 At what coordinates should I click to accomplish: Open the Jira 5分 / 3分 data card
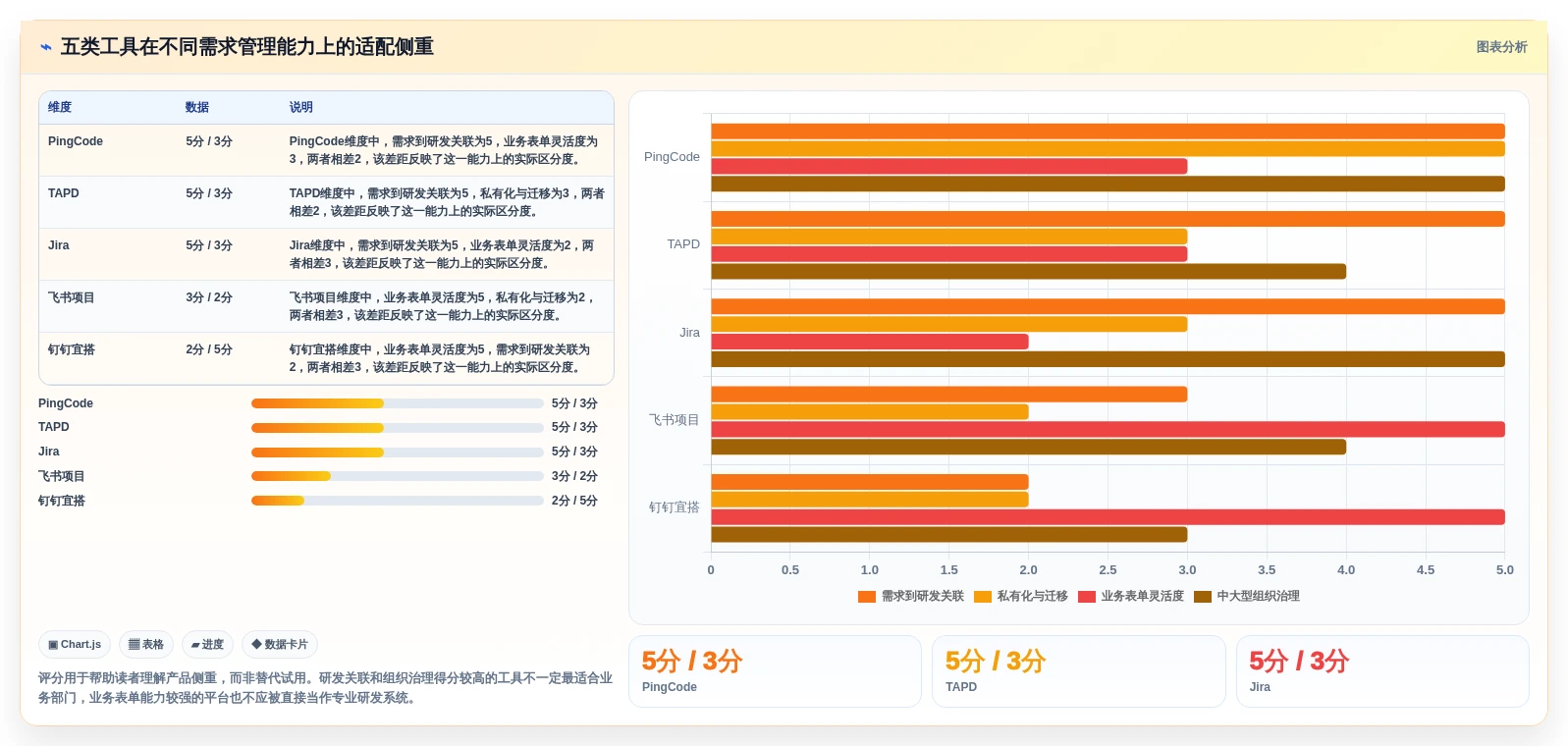[1382, 671]
